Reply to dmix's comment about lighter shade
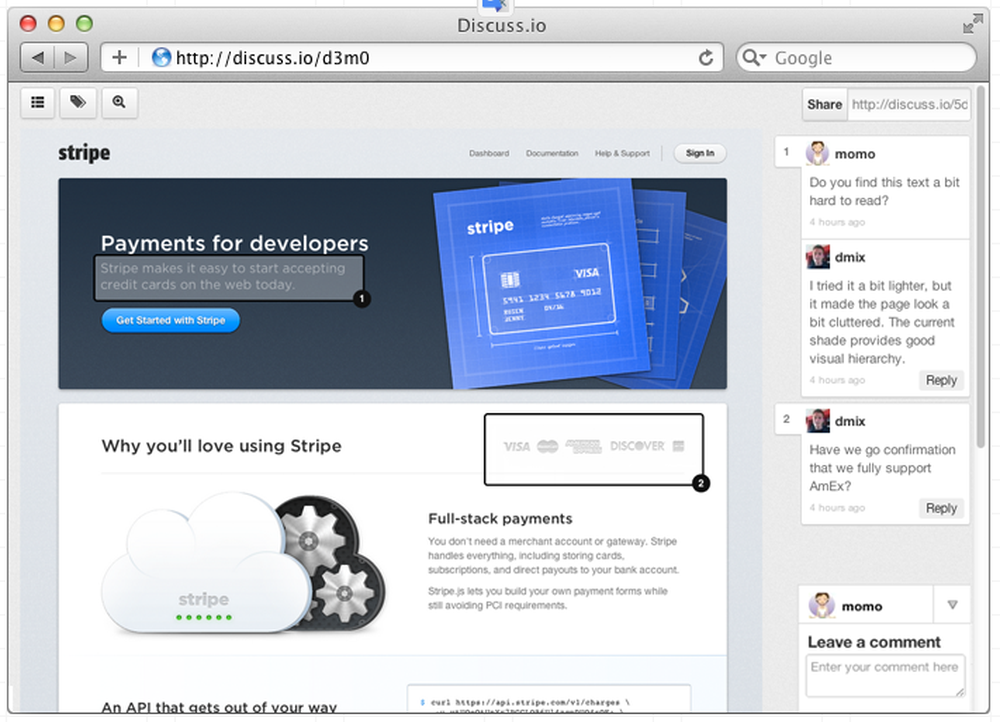Viewport: 1000px width, 722px height. click(941, 380)
